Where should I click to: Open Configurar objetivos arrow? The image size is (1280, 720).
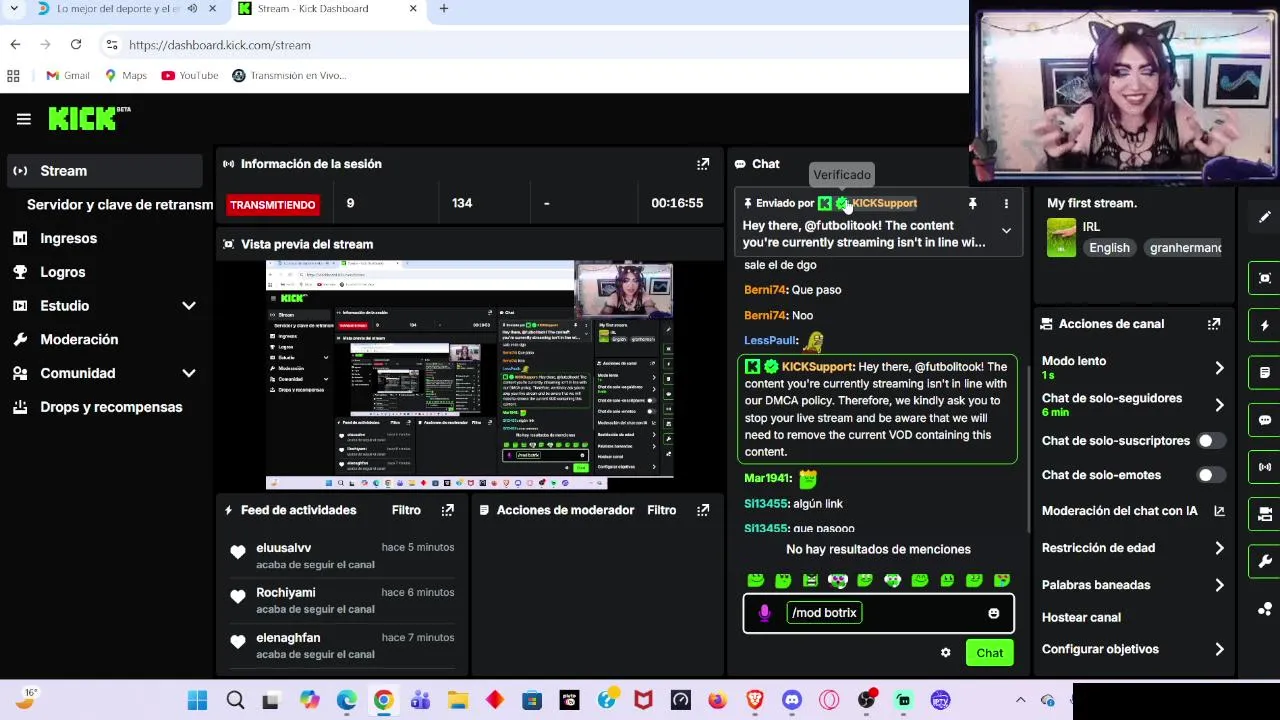pyautogui.click(x=1219, y=649)
